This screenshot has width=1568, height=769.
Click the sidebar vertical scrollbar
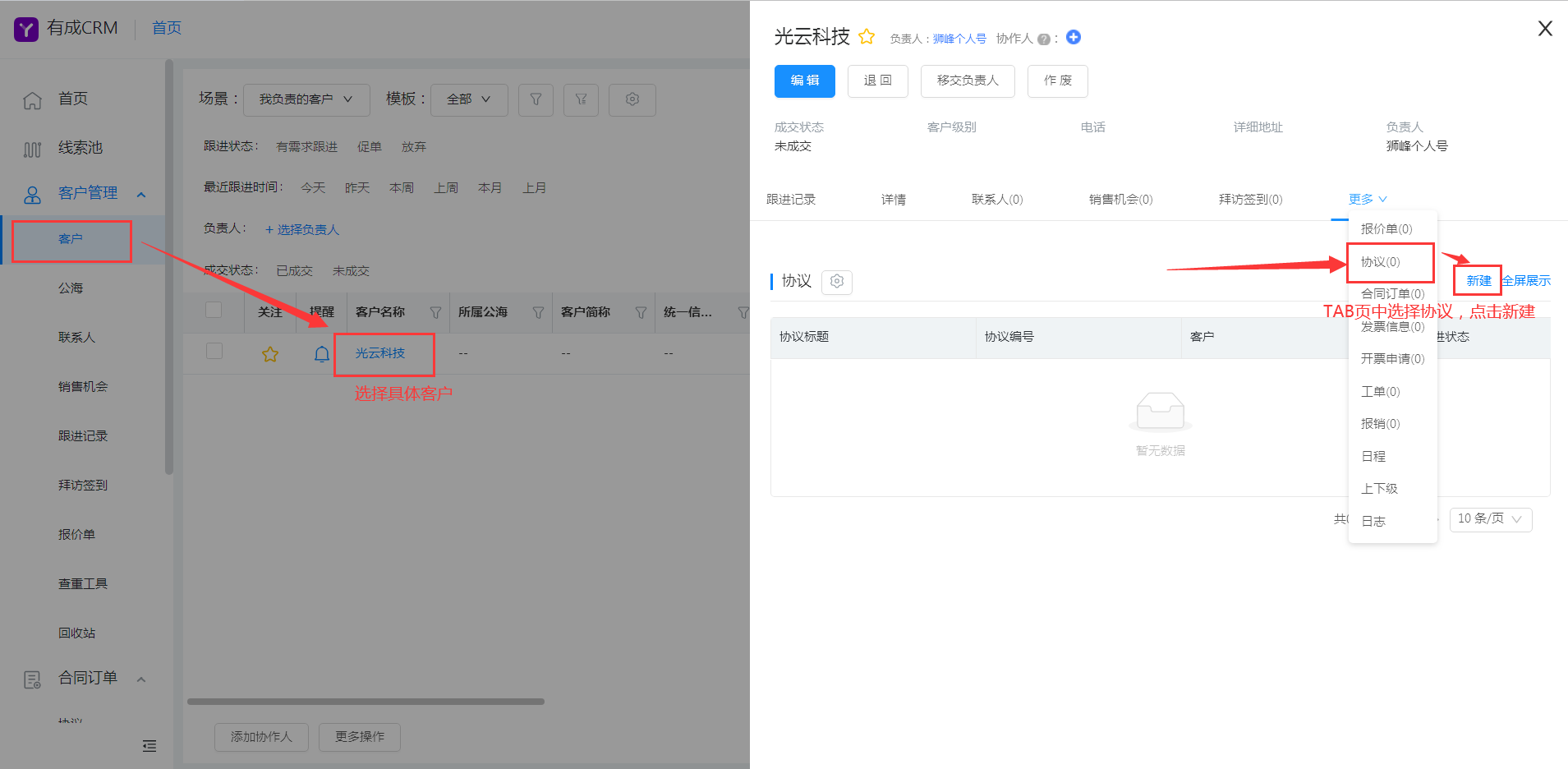[169, 267]
